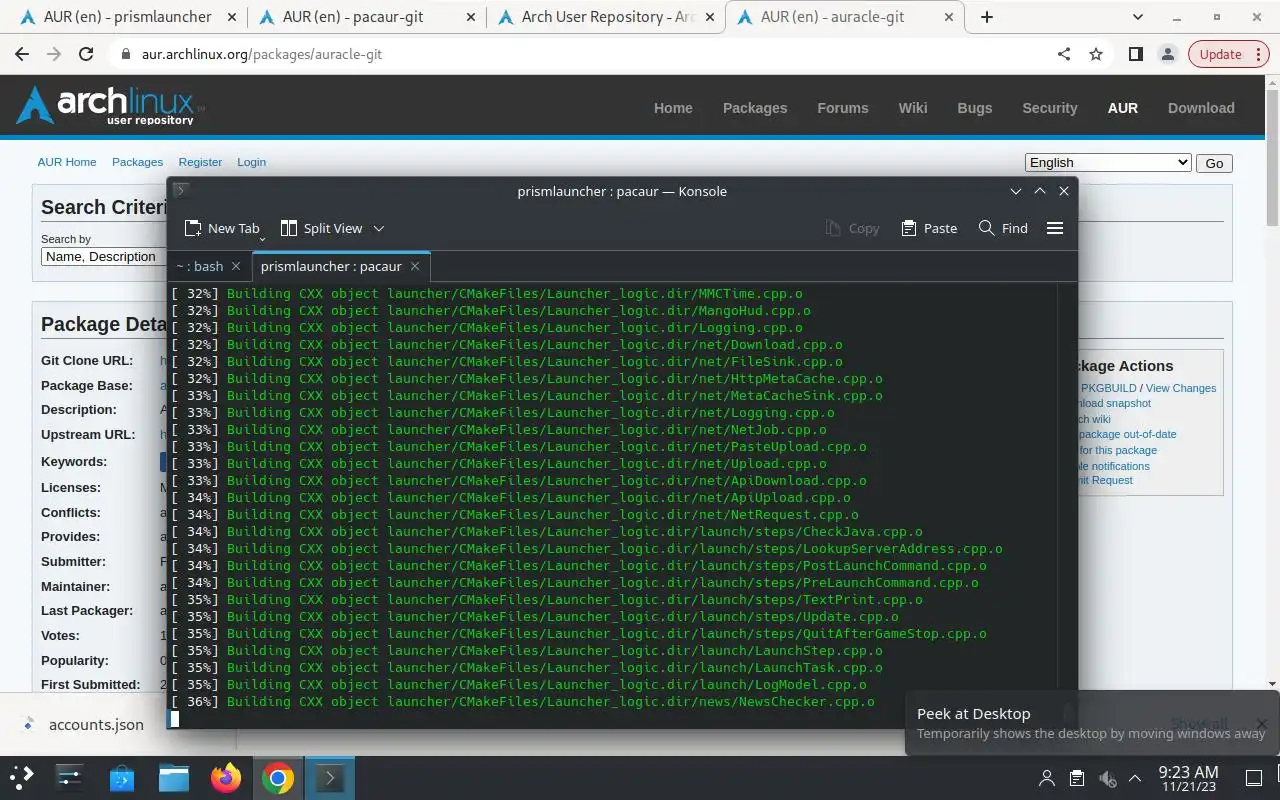This screenshot has width=1280, height=800.
Task: Open 'Name, Description' search-by dropdown
Action: pyautogui.click(x=103, y=257)
